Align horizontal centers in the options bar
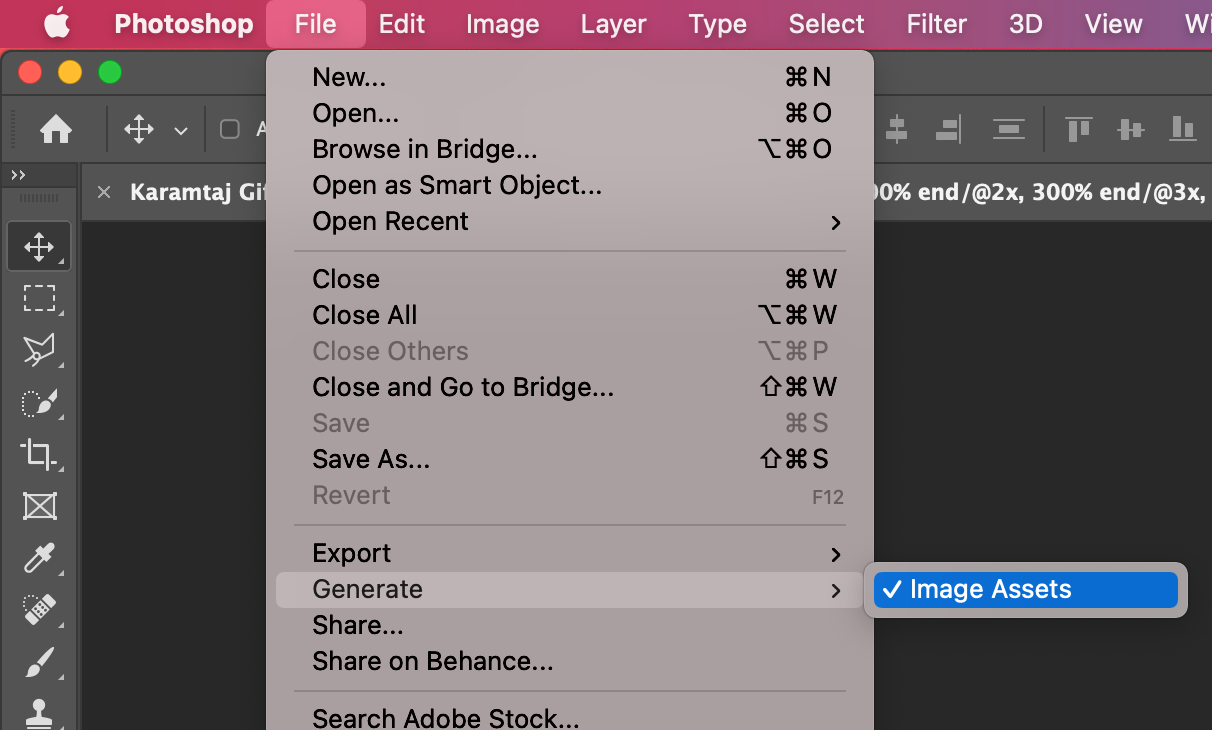 coord(896,129)
